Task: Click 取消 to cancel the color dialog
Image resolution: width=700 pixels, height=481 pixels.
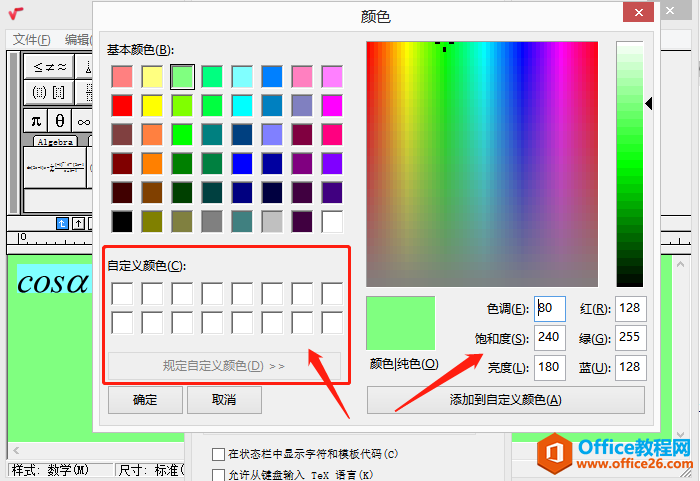Action: 224,400
